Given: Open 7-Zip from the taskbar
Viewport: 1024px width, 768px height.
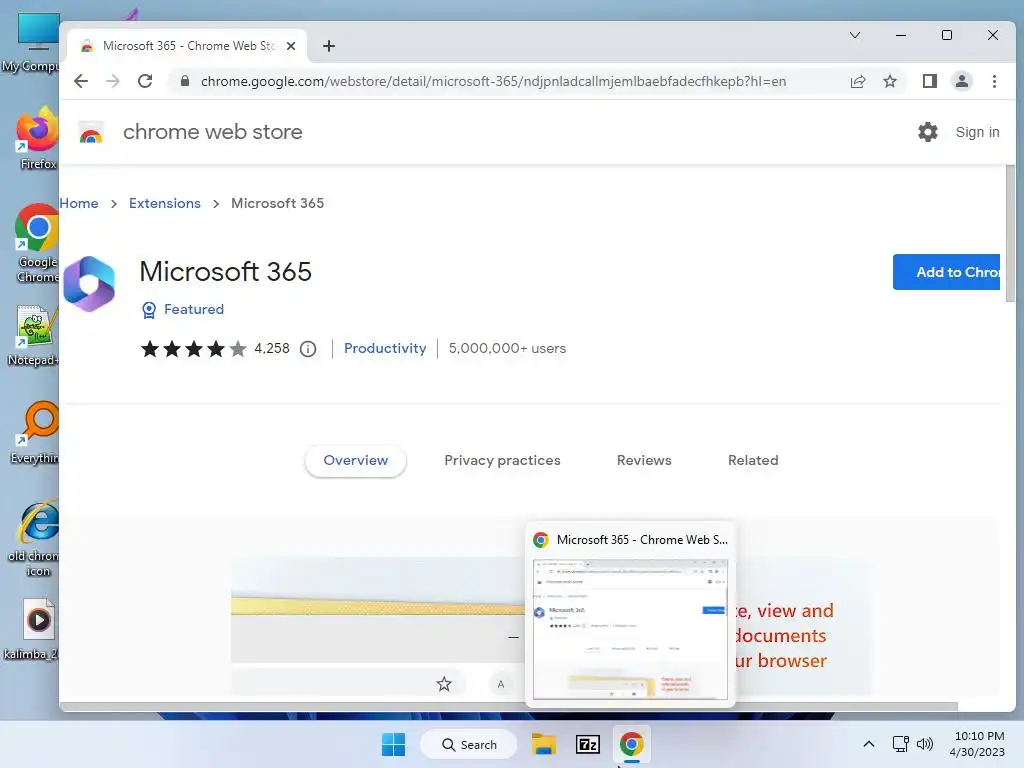Looking at the screenshot, I should click(587, 744).
